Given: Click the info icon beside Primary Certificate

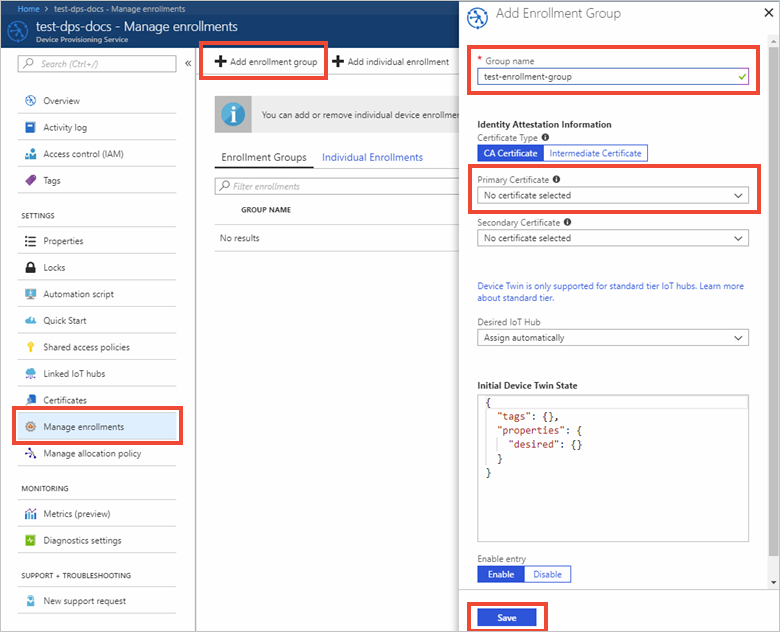Looking at the screenshot, I should [x=556, y=179].
